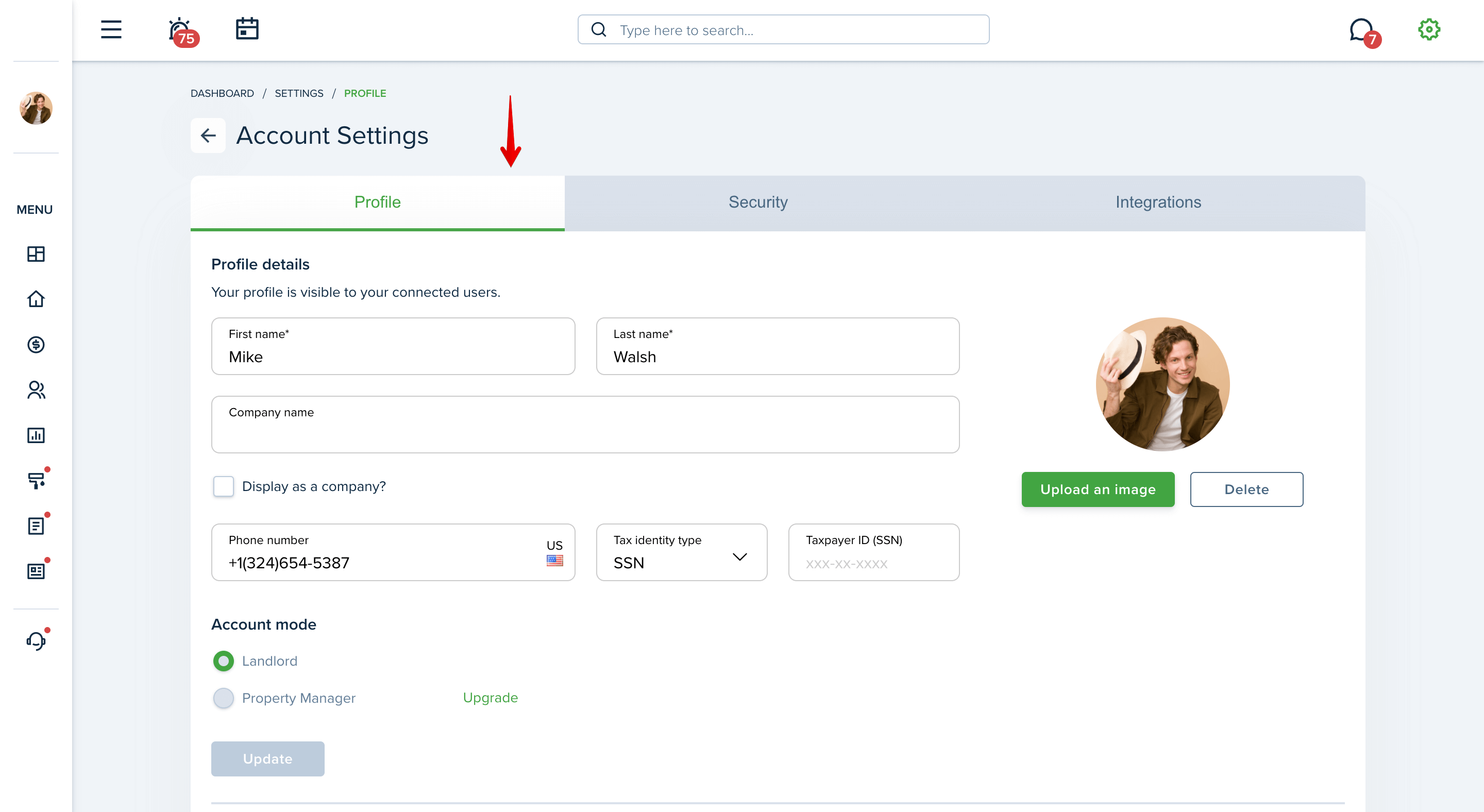Image resolution: width=1484 pixels, height=812 pixels.
Task: Open the properties house icon in sidebar
Action: point(36,299)
